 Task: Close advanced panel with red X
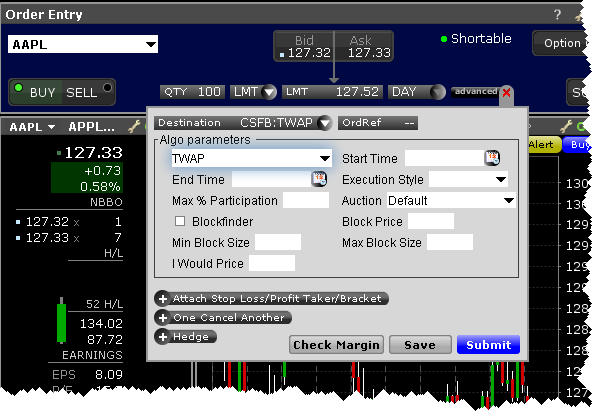[506, 93]
